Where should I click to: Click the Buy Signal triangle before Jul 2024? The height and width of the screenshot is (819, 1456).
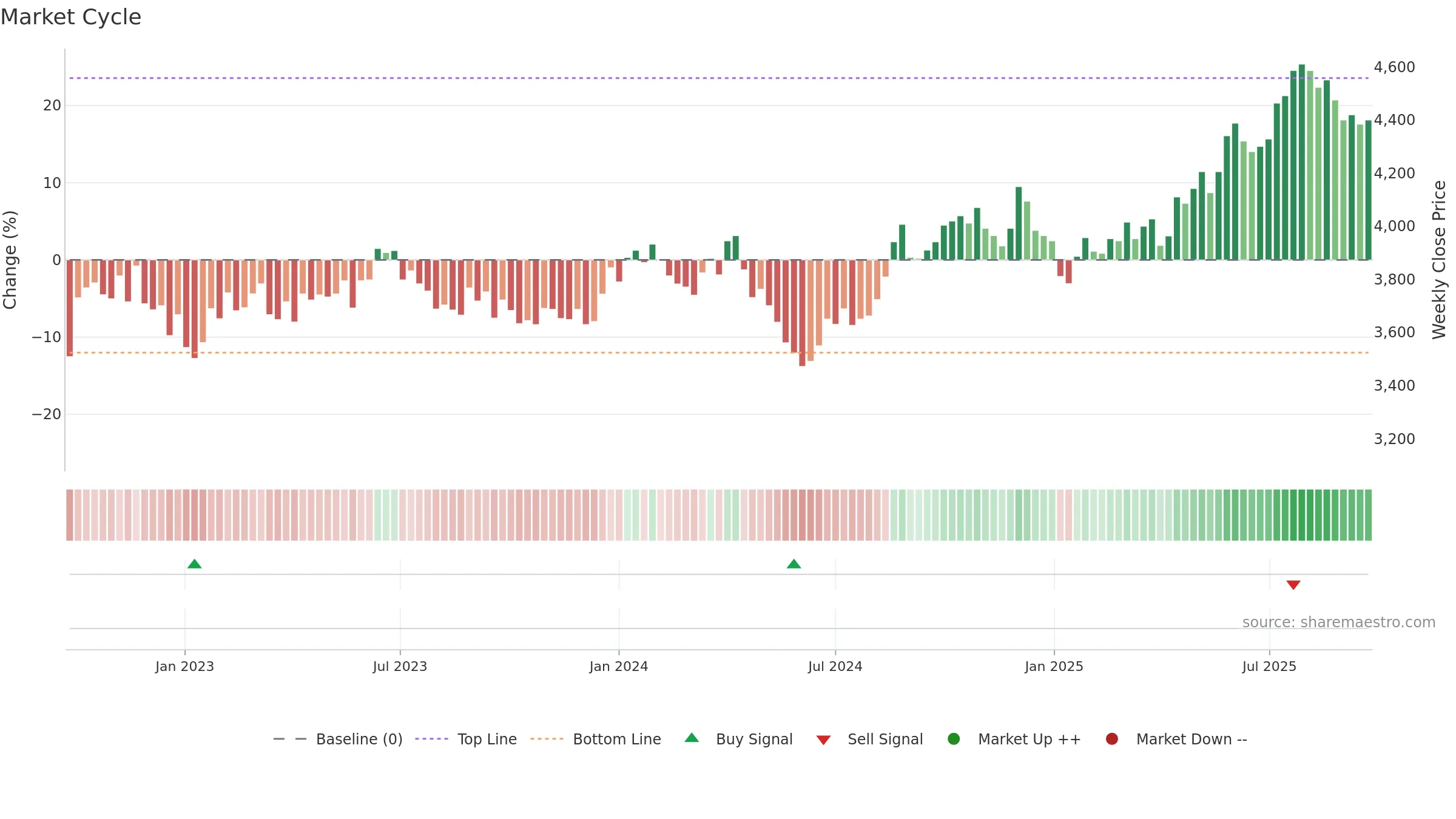click(794, 564)
